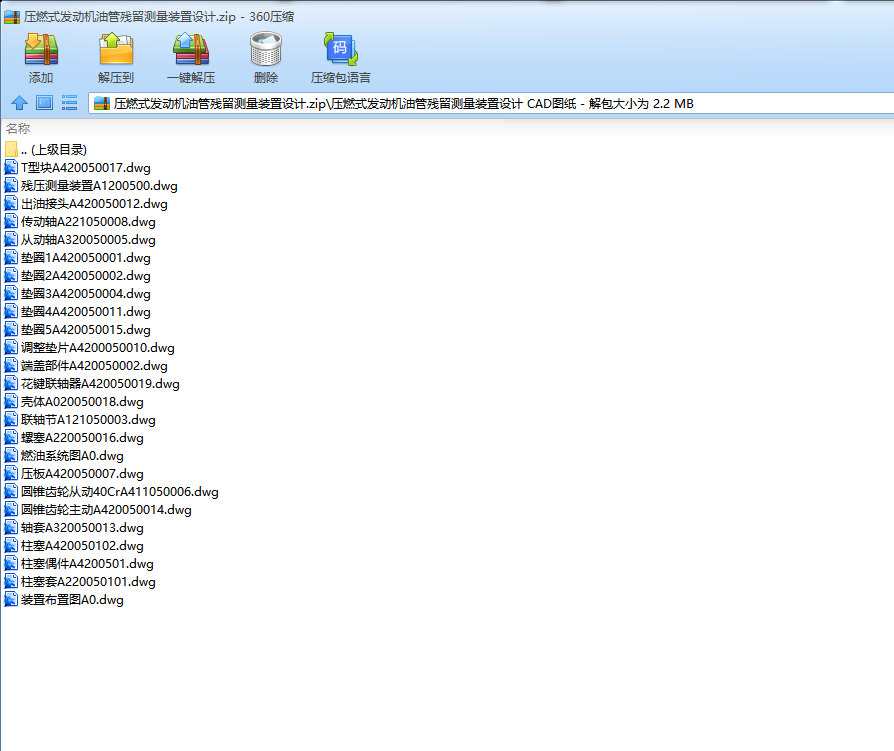Select file 螺塞A220050016.dwg
Image resolution: width=894 pixels, height=751 pixels.
click(x=74, y=437)
